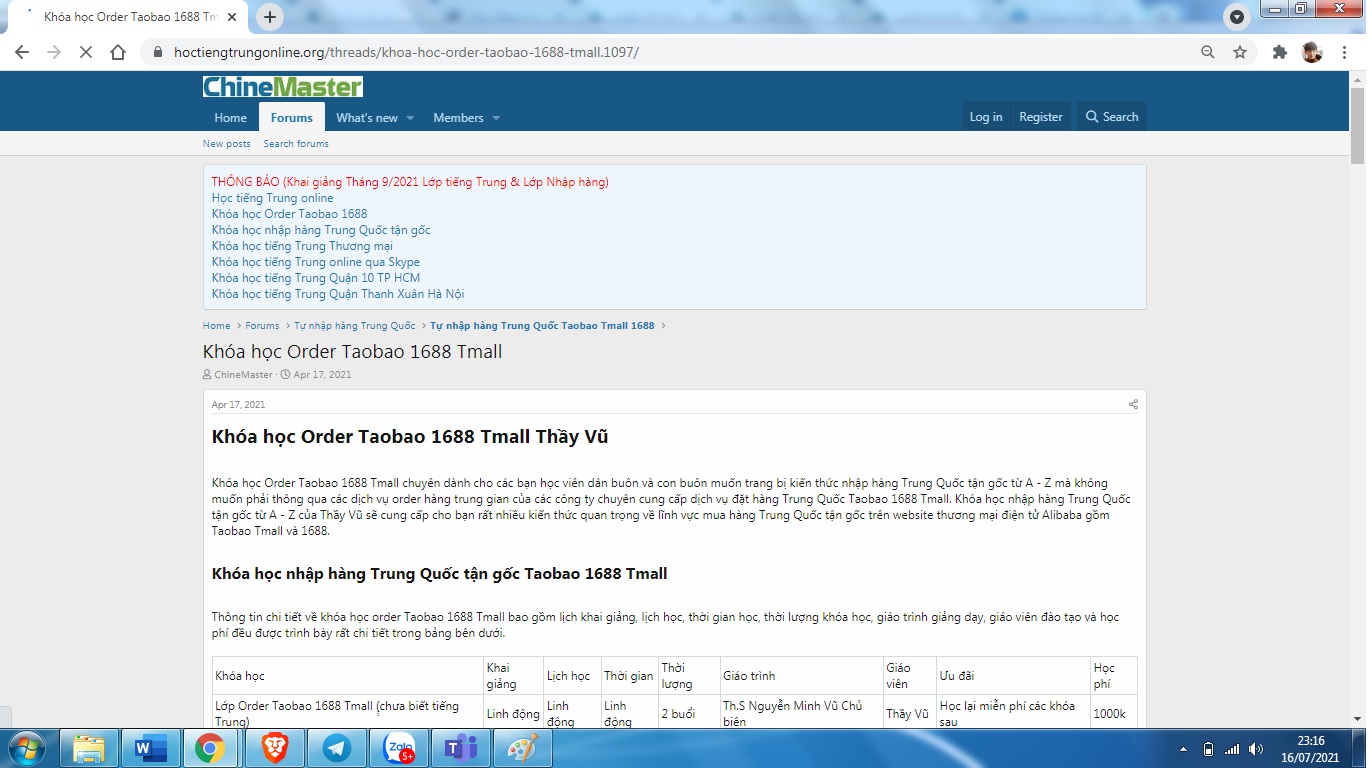Open the Khóa học Order Taobao 1688 link
This screenshot has height=768, width=1368.
290,214
